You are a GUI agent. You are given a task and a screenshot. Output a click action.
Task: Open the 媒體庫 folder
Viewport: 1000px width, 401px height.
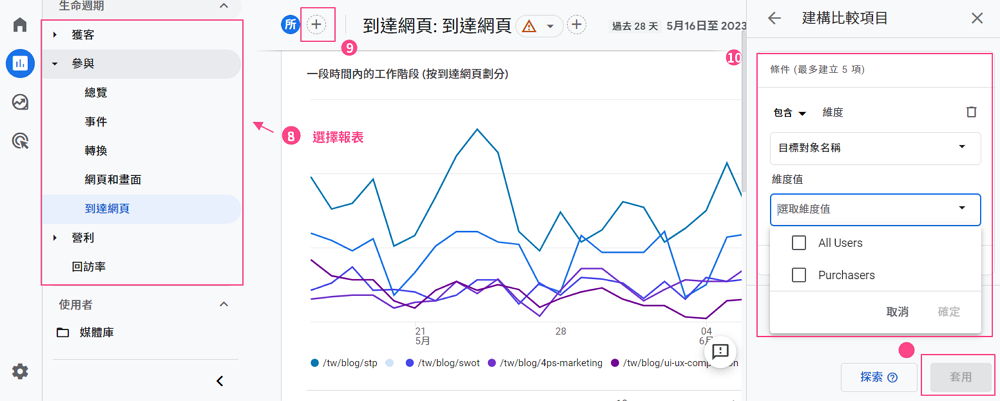85,332
